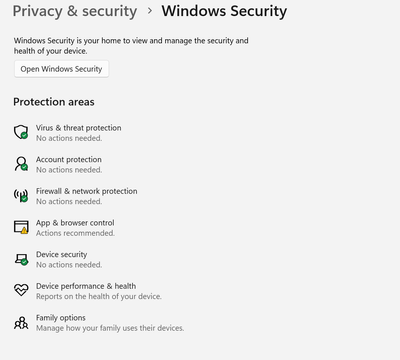Select Firewall & network protection text

pos(87,191)
